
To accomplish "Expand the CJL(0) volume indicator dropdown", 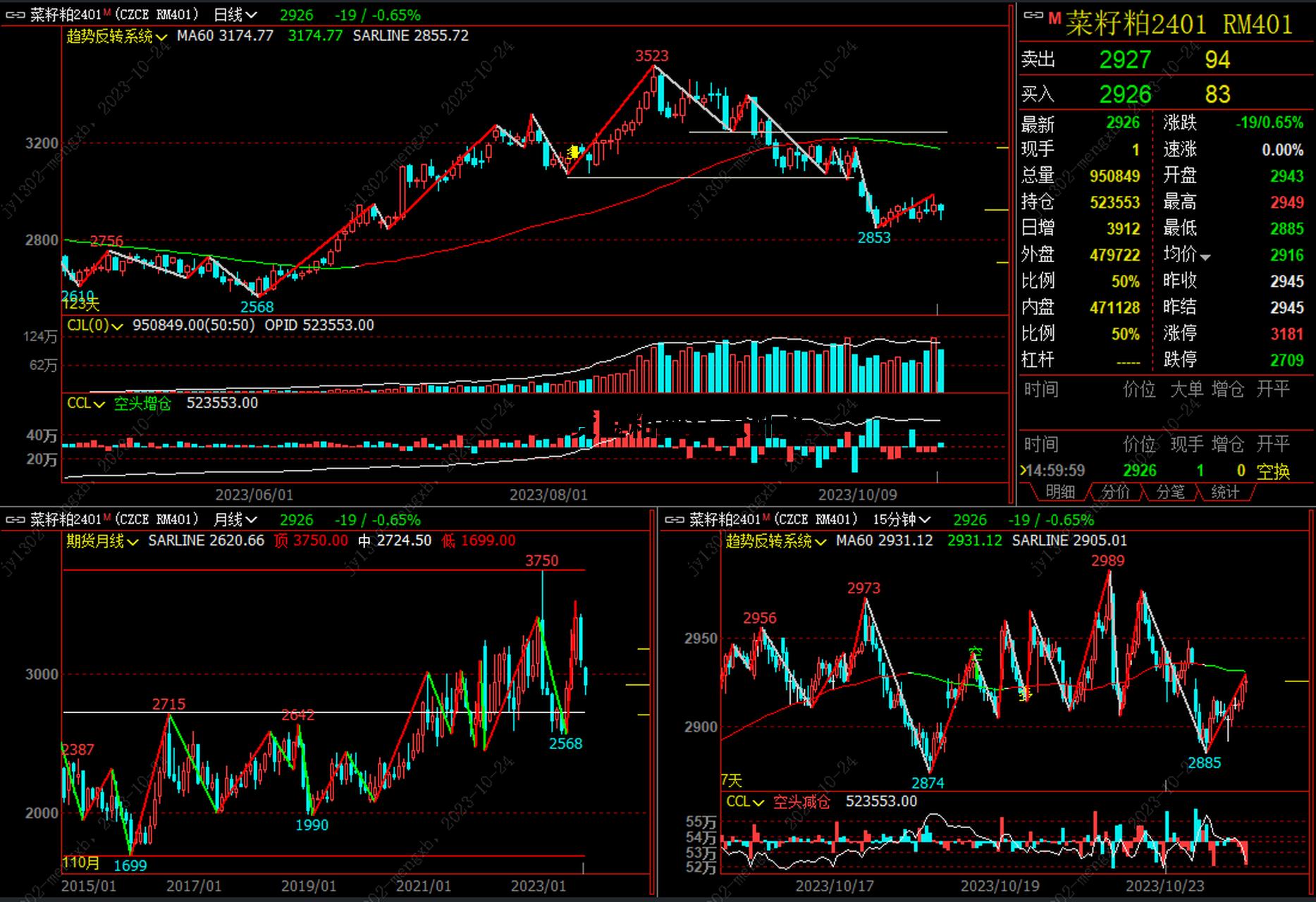I will [95, 326].
